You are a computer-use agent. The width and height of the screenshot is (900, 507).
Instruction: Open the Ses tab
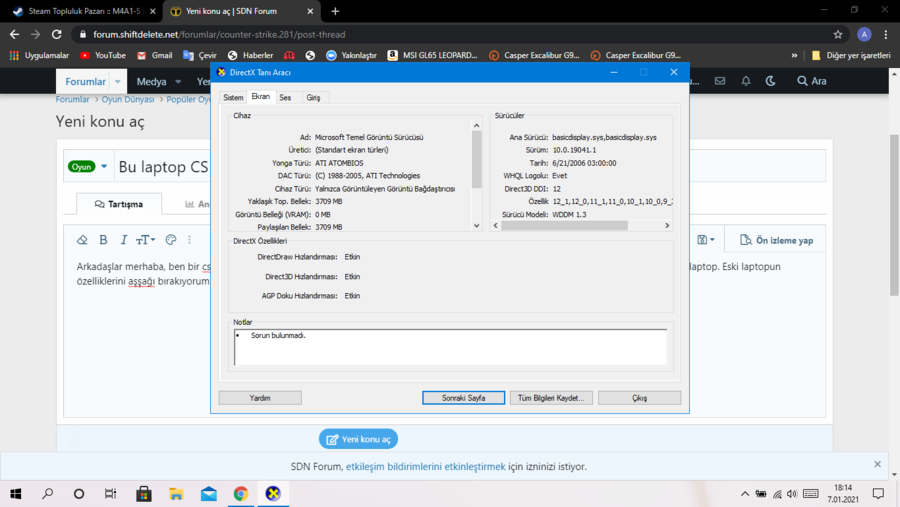pyautogui.click(x=285, y=98)
